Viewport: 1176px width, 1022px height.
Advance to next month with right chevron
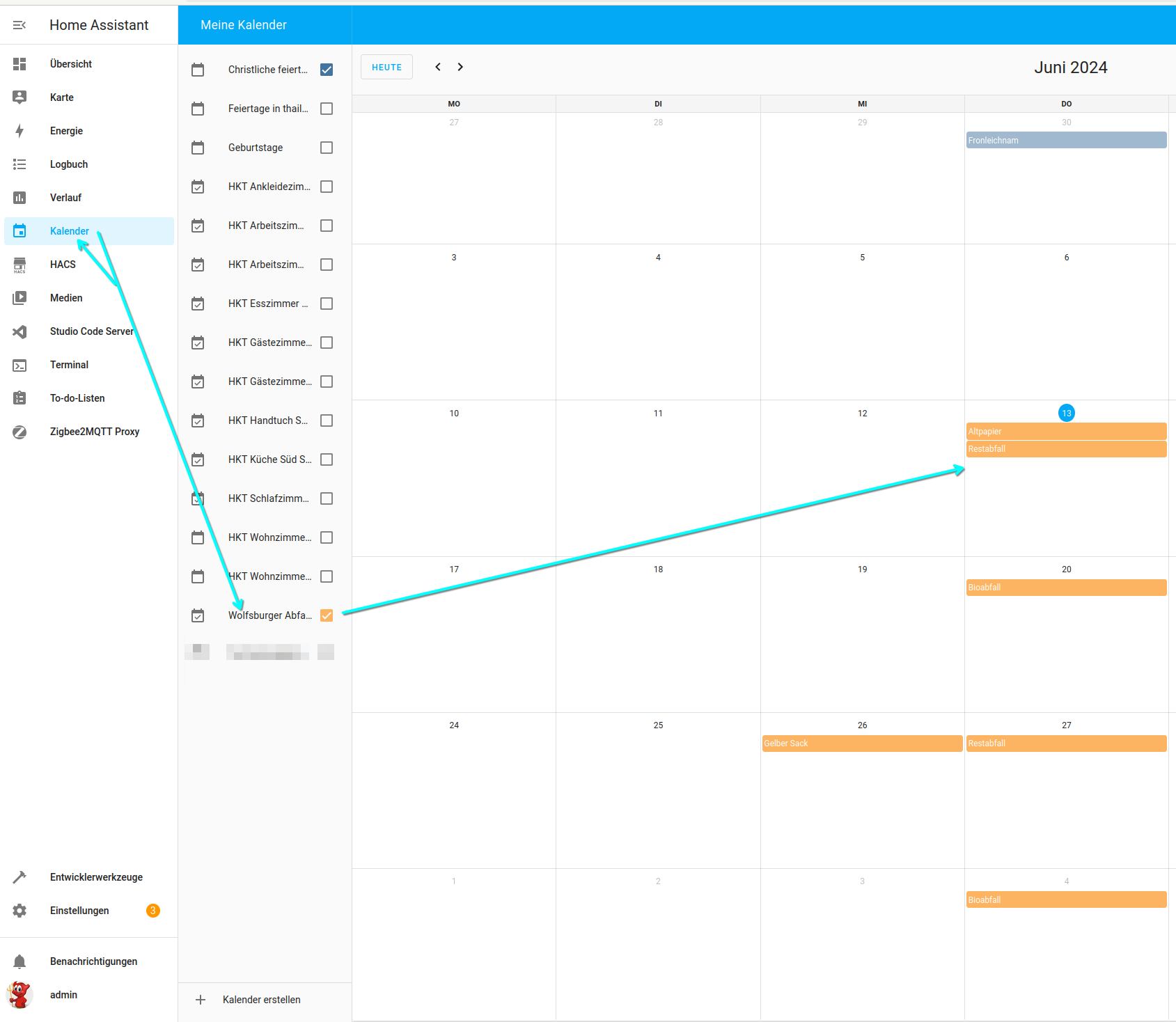(x=460, y=67)
